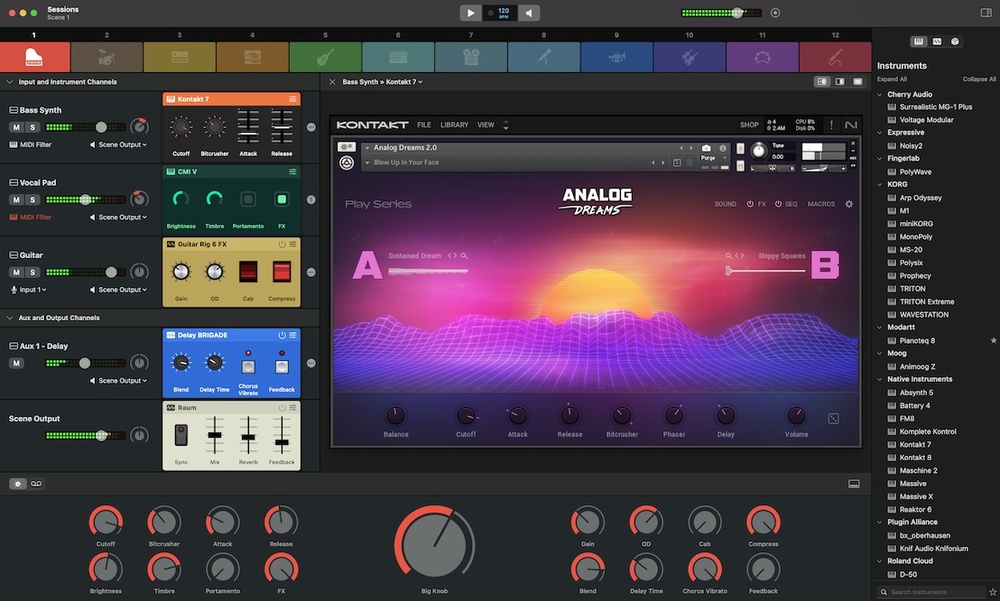Open Guitar's Input 1 dropdown

click(28, 290)
